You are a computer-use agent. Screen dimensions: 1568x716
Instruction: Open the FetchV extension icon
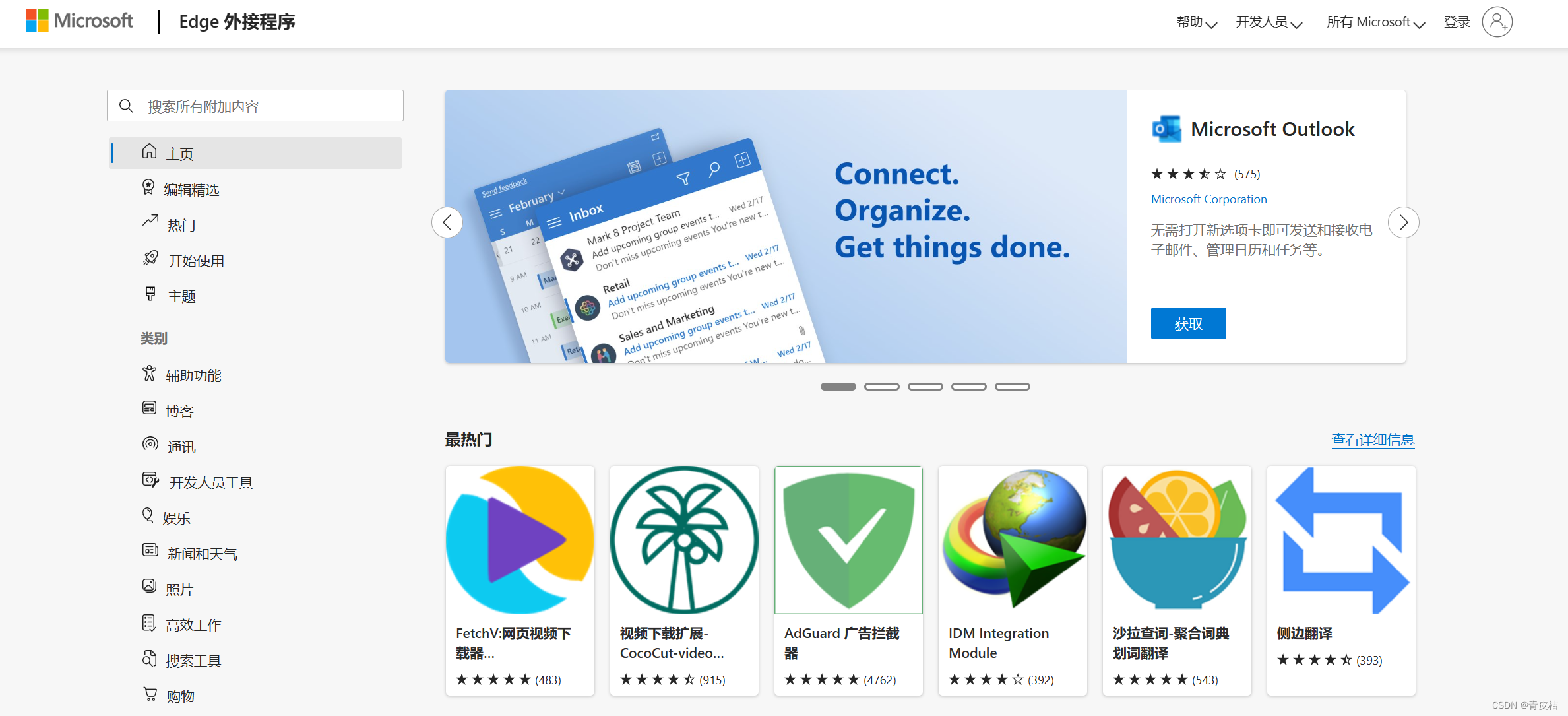point(520,540)
